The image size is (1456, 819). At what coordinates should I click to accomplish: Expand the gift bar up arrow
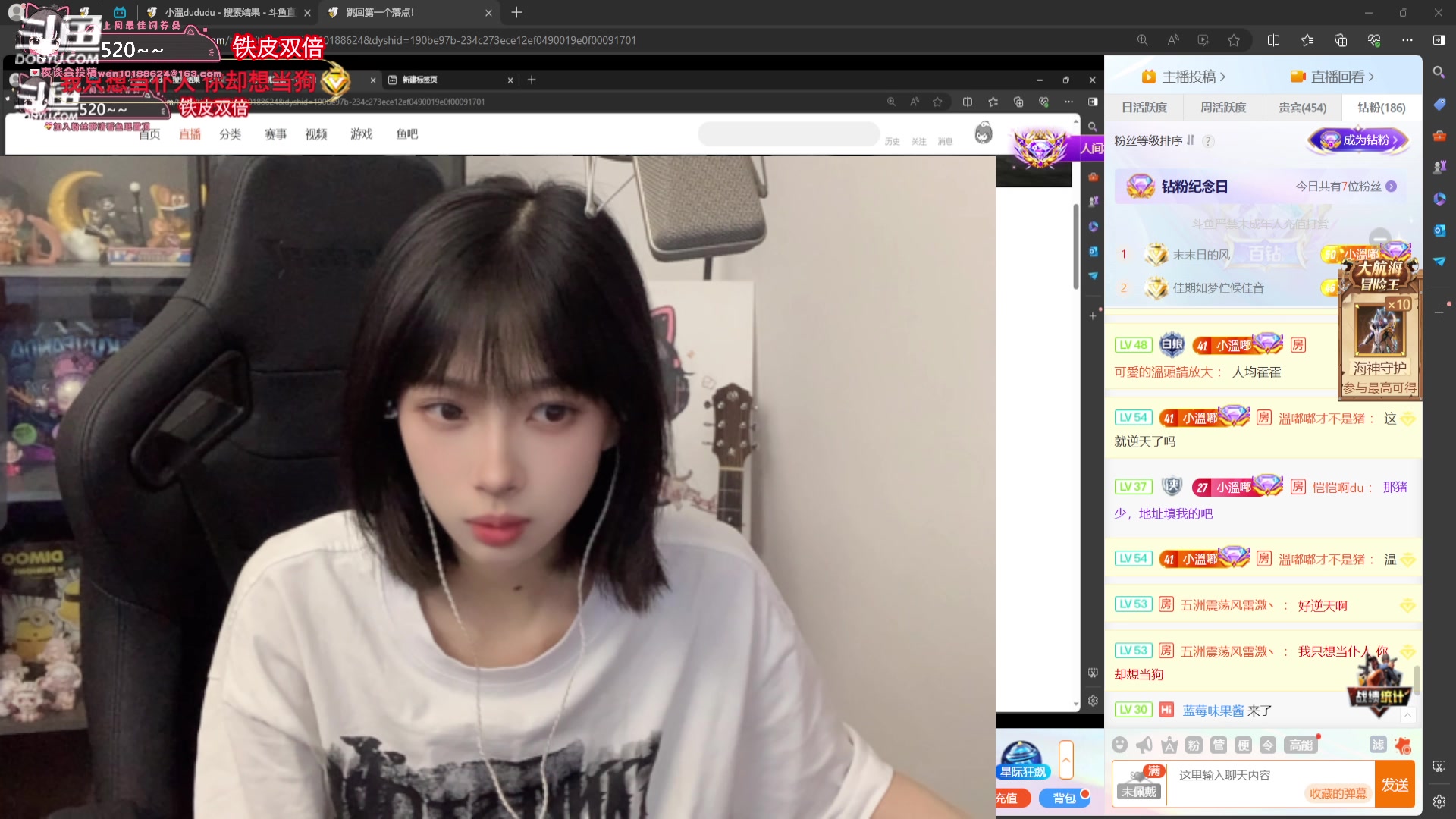click(x=1066, y=759)
